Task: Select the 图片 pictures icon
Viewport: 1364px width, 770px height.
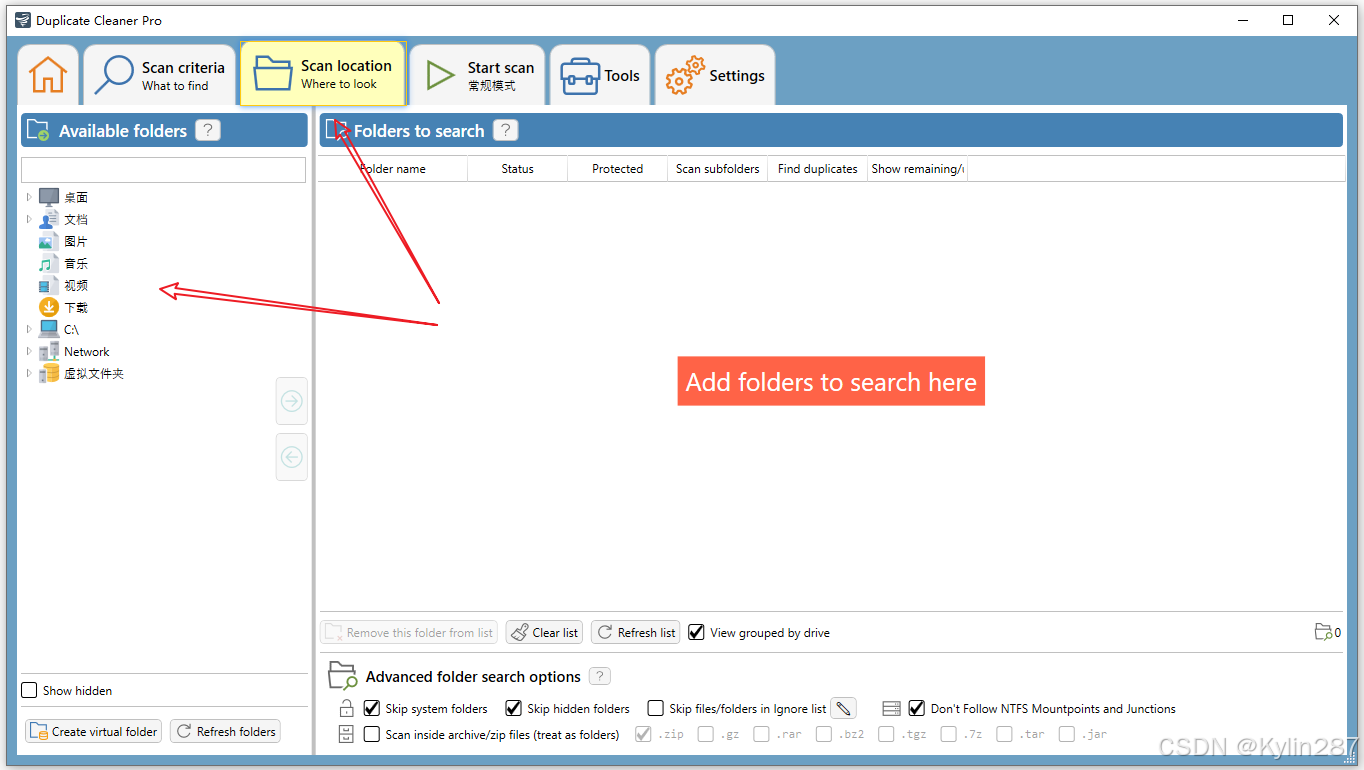Action: coord(49,241)
